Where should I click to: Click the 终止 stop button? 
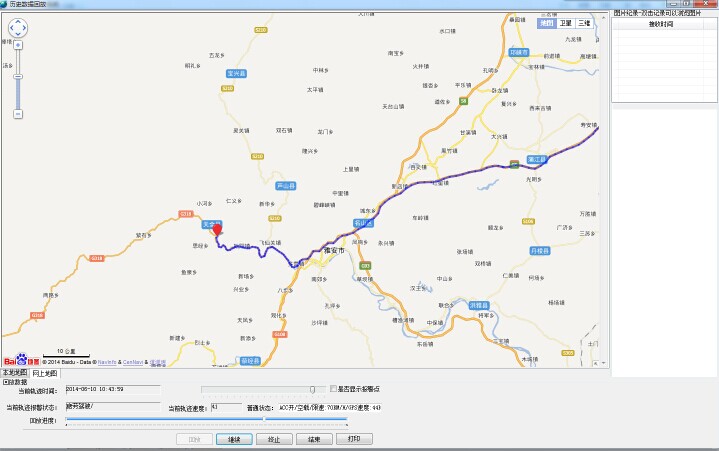(x=274, y=439)
